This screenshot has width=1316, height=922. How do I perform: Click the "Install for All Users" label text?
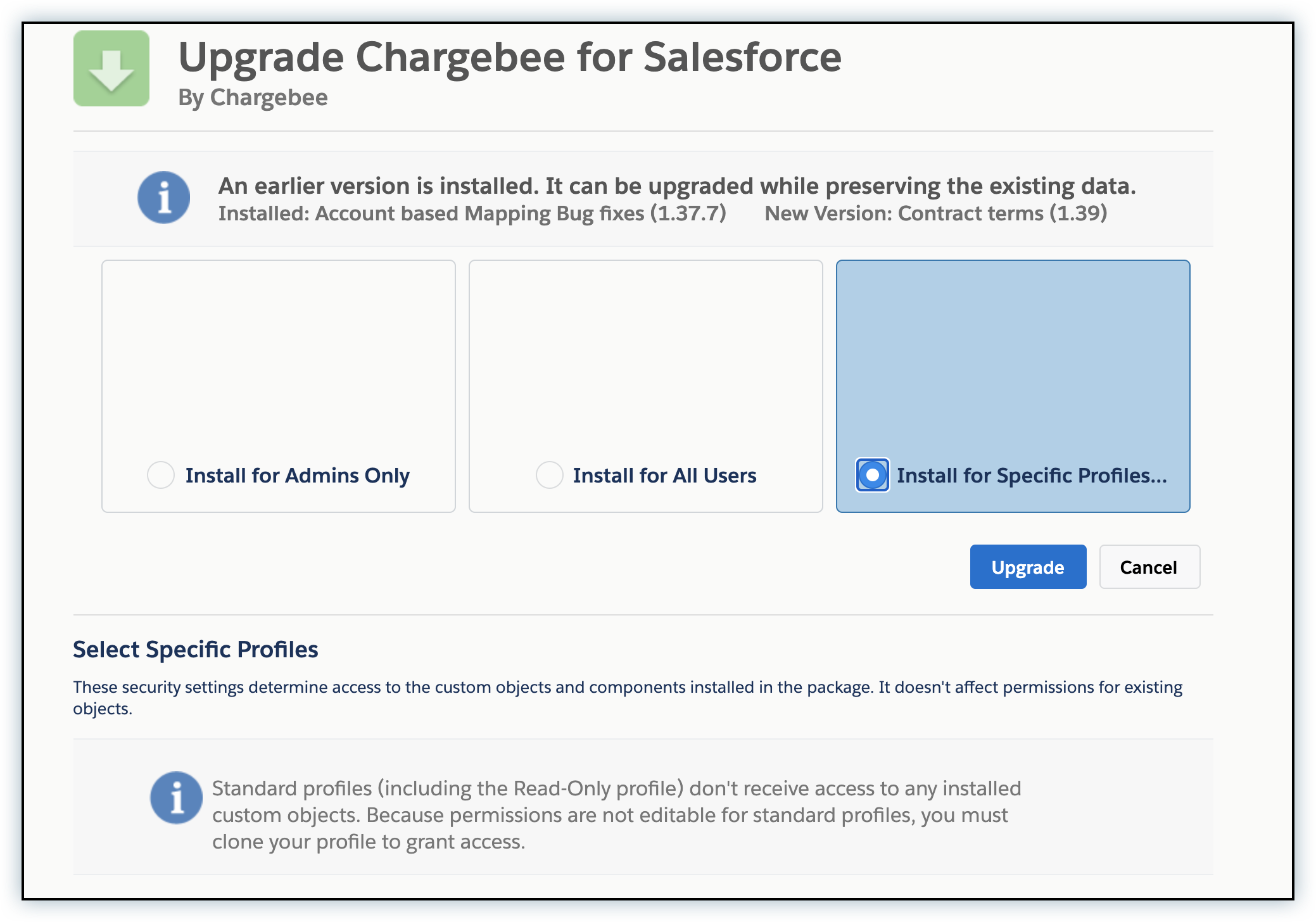pyautogui.click(x=664, y=476)
